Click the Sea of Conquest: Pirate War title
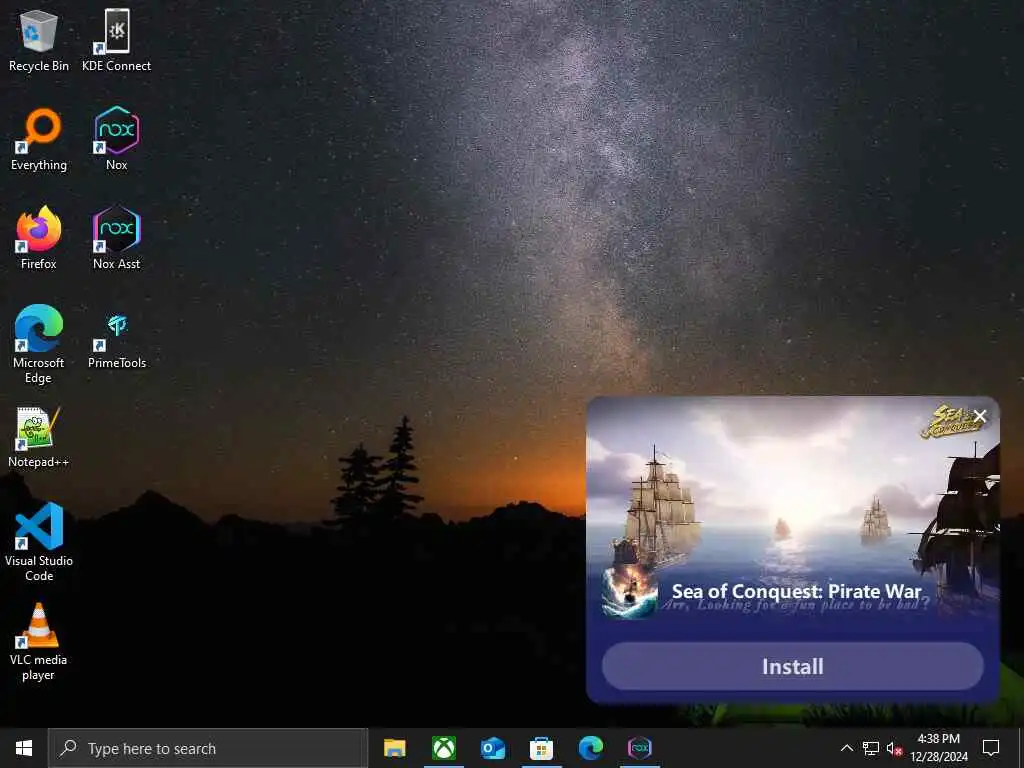The image size is (1024, 768). (x=796, y=591)
